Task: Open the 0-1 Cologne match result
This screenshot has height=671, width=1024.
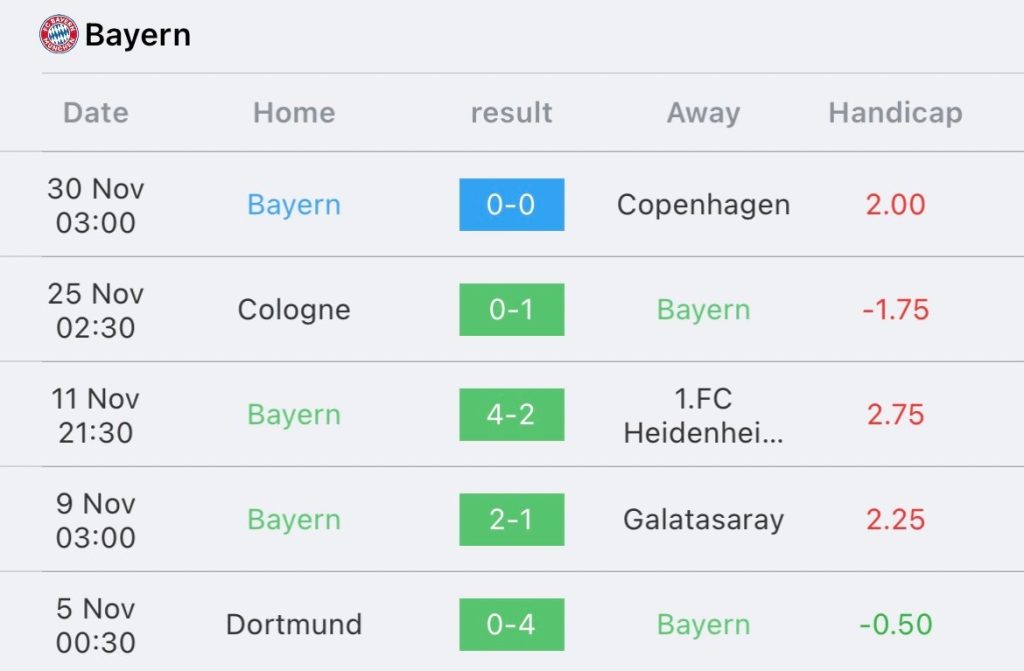Action: (511, 310)
